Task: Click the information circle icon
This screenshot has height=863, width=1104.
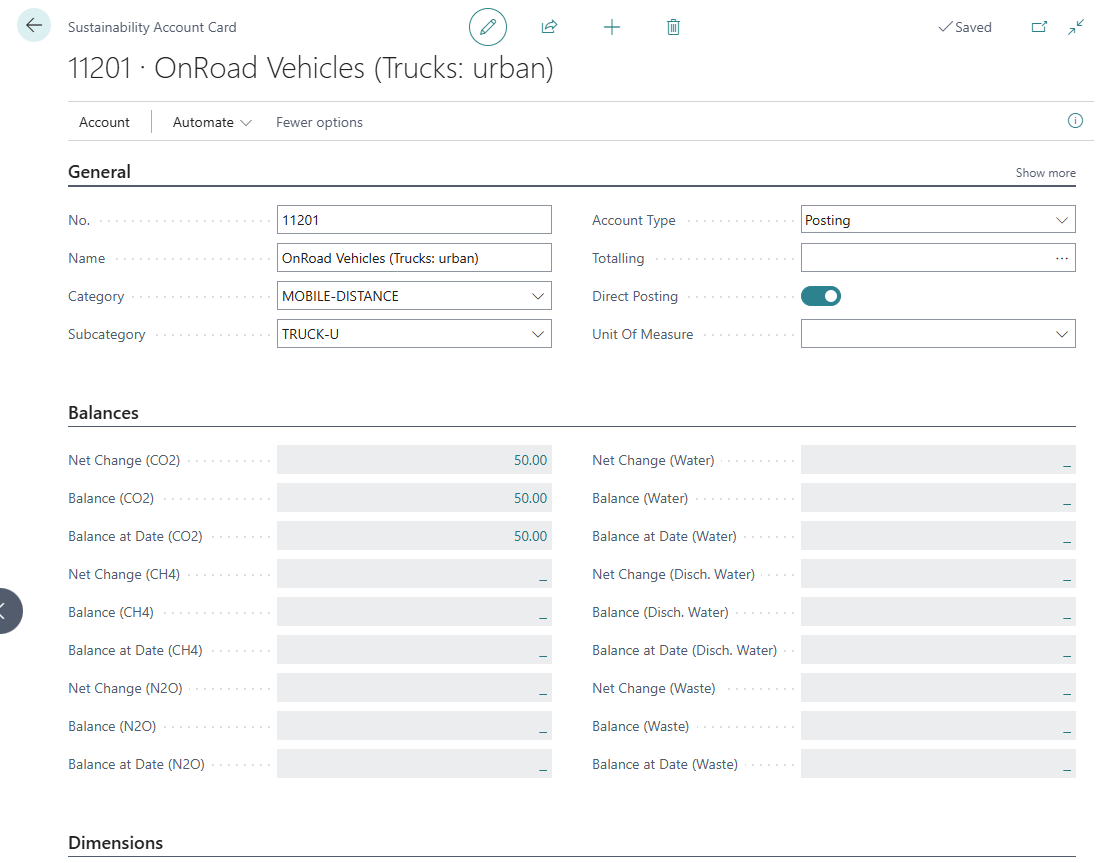Action: (x=1076, y=121)
